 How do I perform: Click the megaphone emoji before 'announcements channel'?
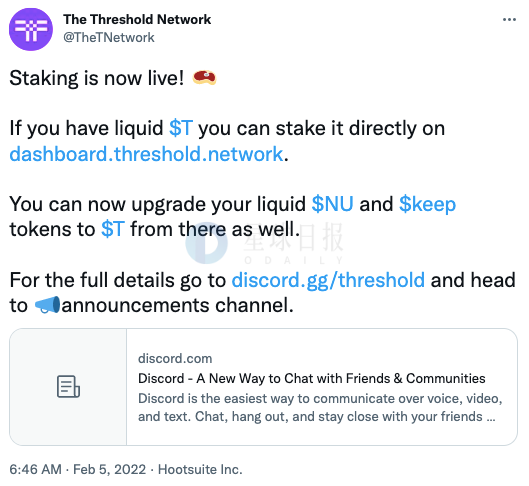(48, 305)
